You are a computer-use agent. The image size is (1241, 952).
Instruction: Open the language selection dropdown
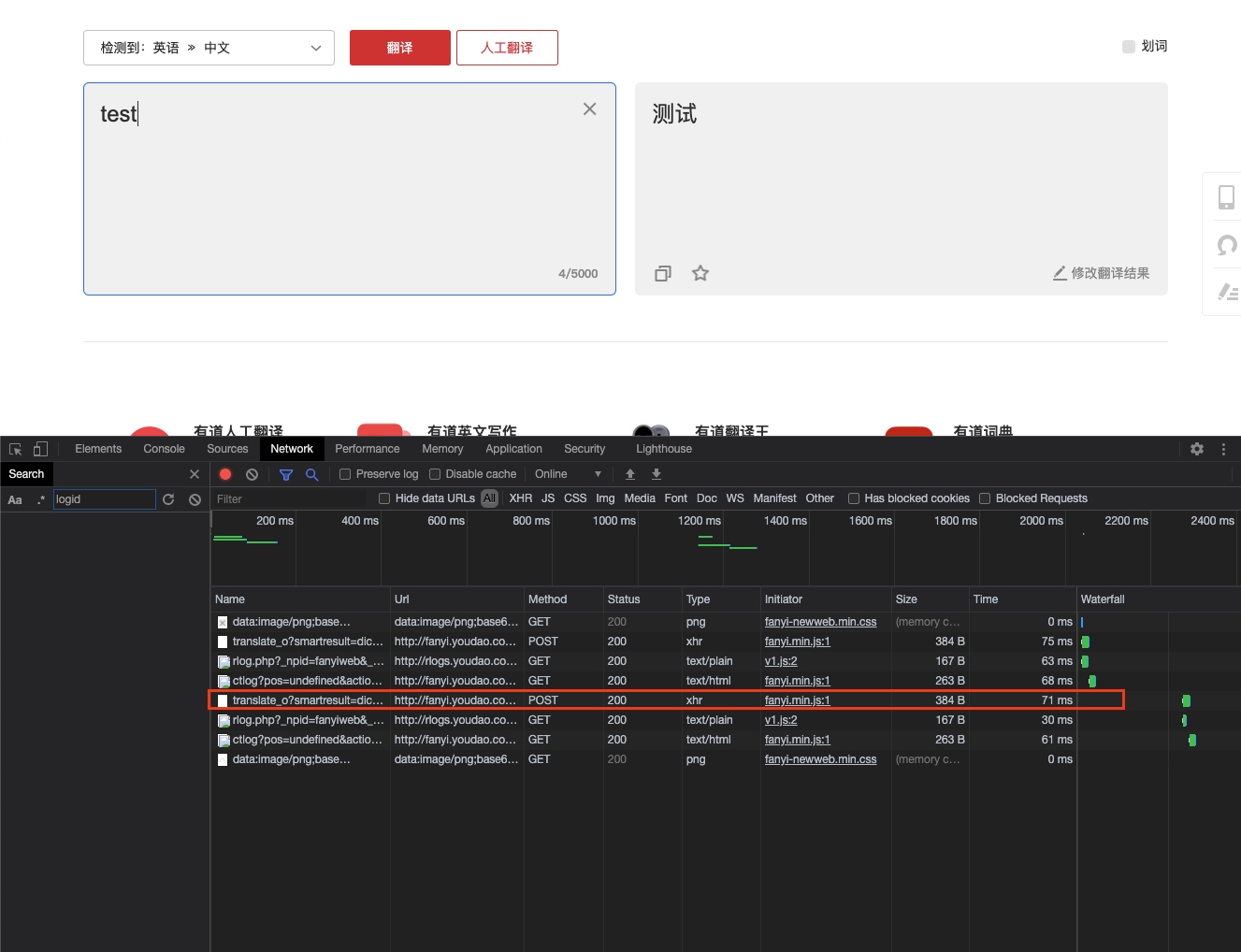pos(209,48)
